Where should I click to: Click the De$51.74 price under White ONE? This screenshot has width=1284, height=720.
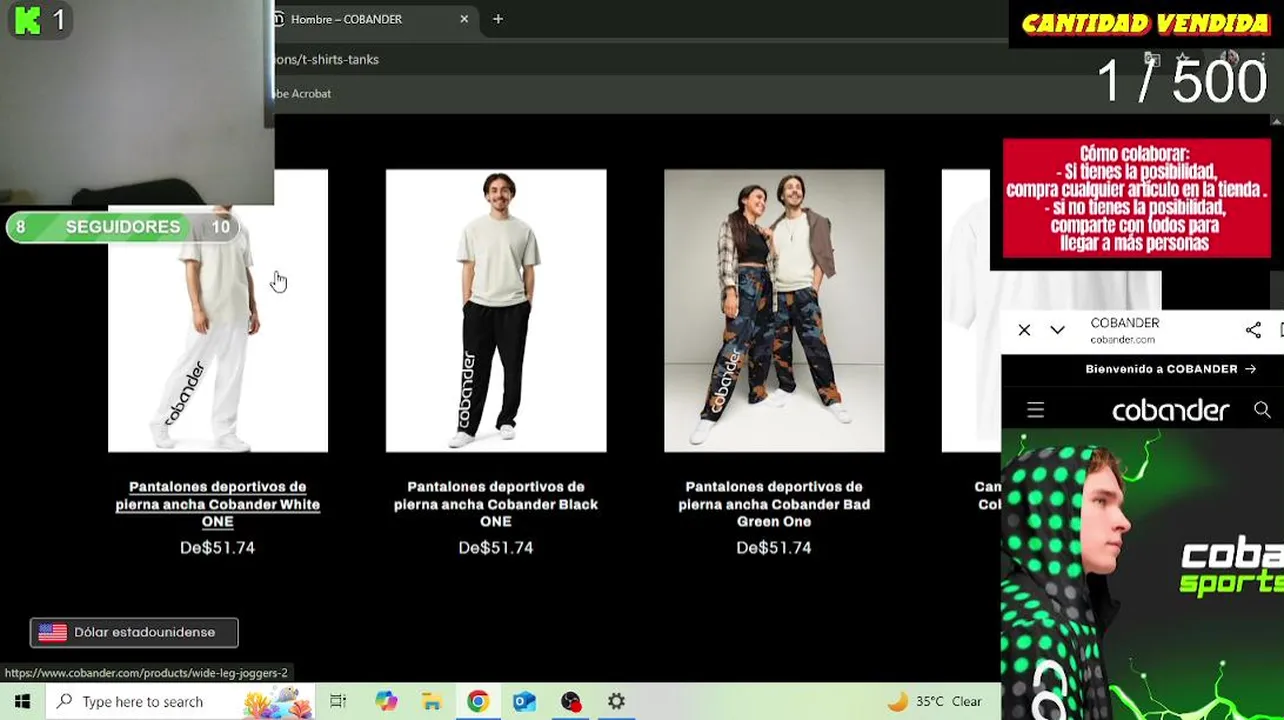click(217, 548)
